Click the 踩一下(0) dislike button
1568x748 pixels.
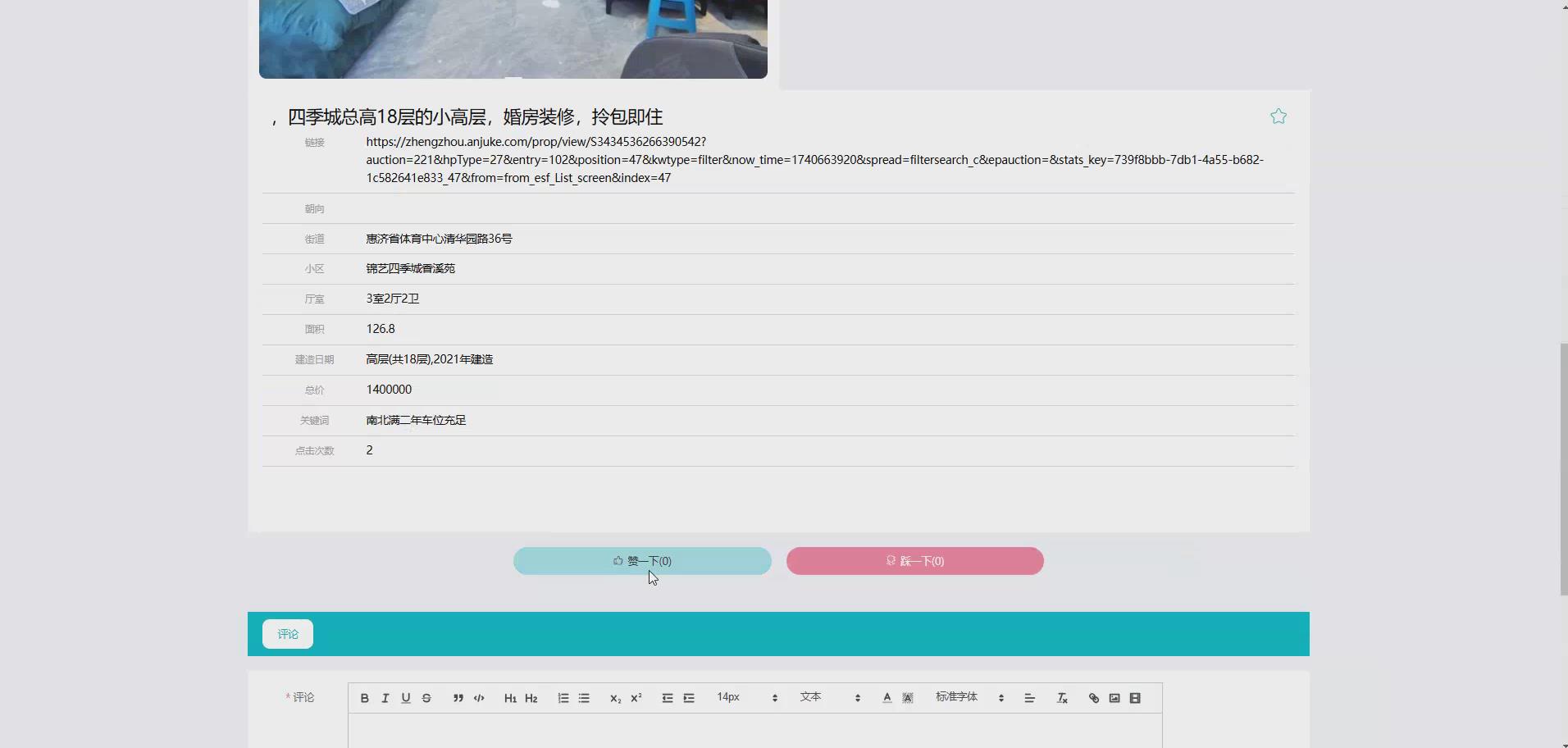tap(914, 561)
